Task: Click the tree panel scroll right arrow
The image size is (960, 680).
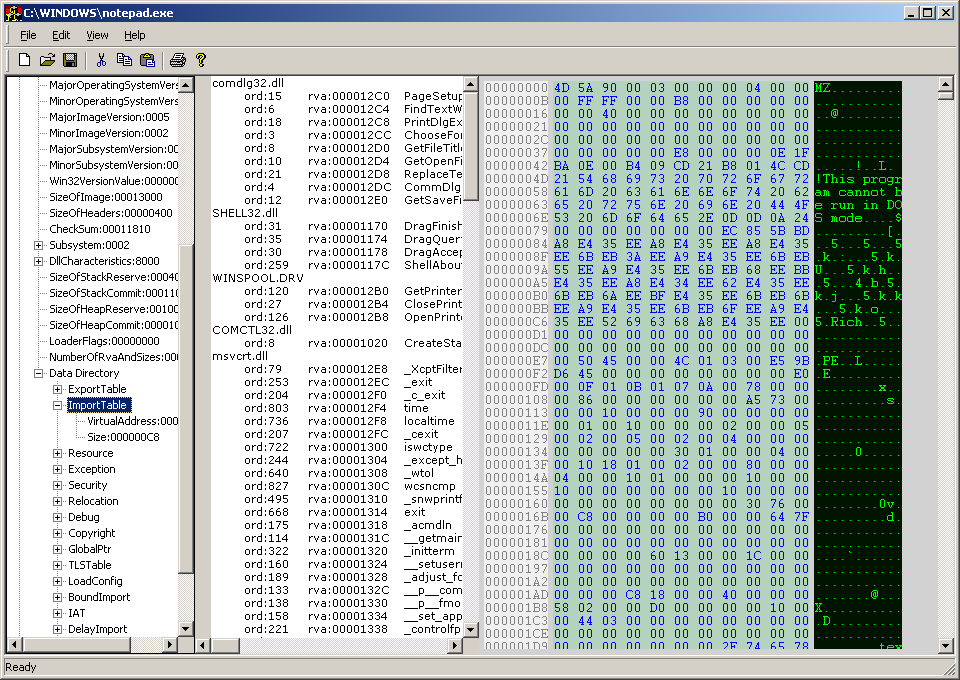Action: pos(171,645)
